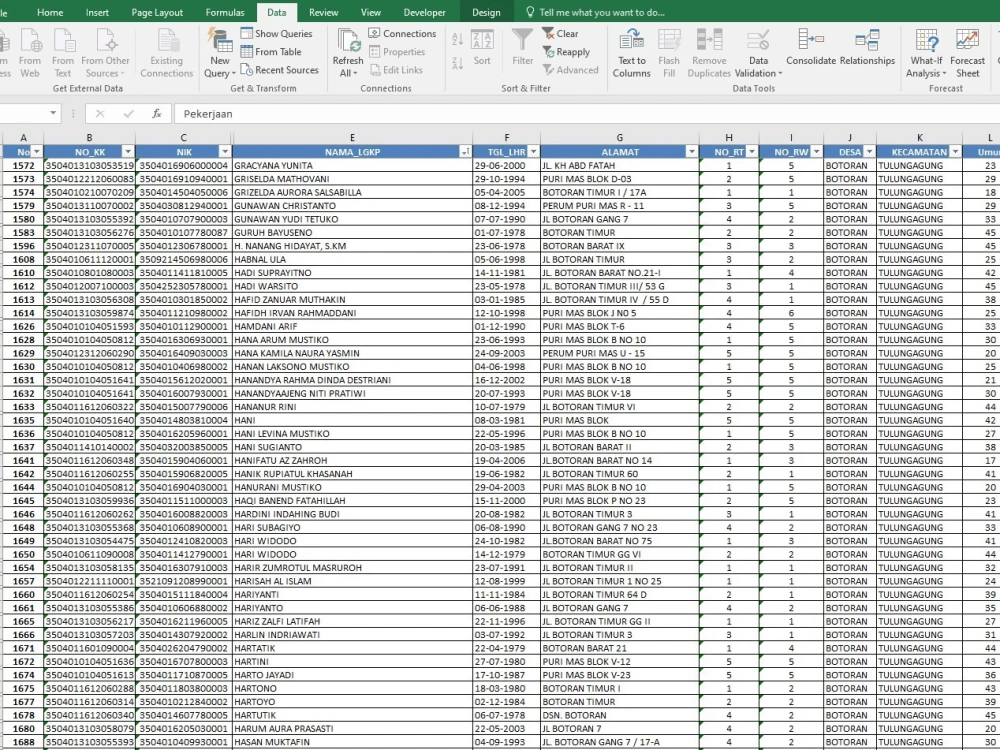
Task: Open the DESA filter dropdown
Action: click(x=869, y=152)
